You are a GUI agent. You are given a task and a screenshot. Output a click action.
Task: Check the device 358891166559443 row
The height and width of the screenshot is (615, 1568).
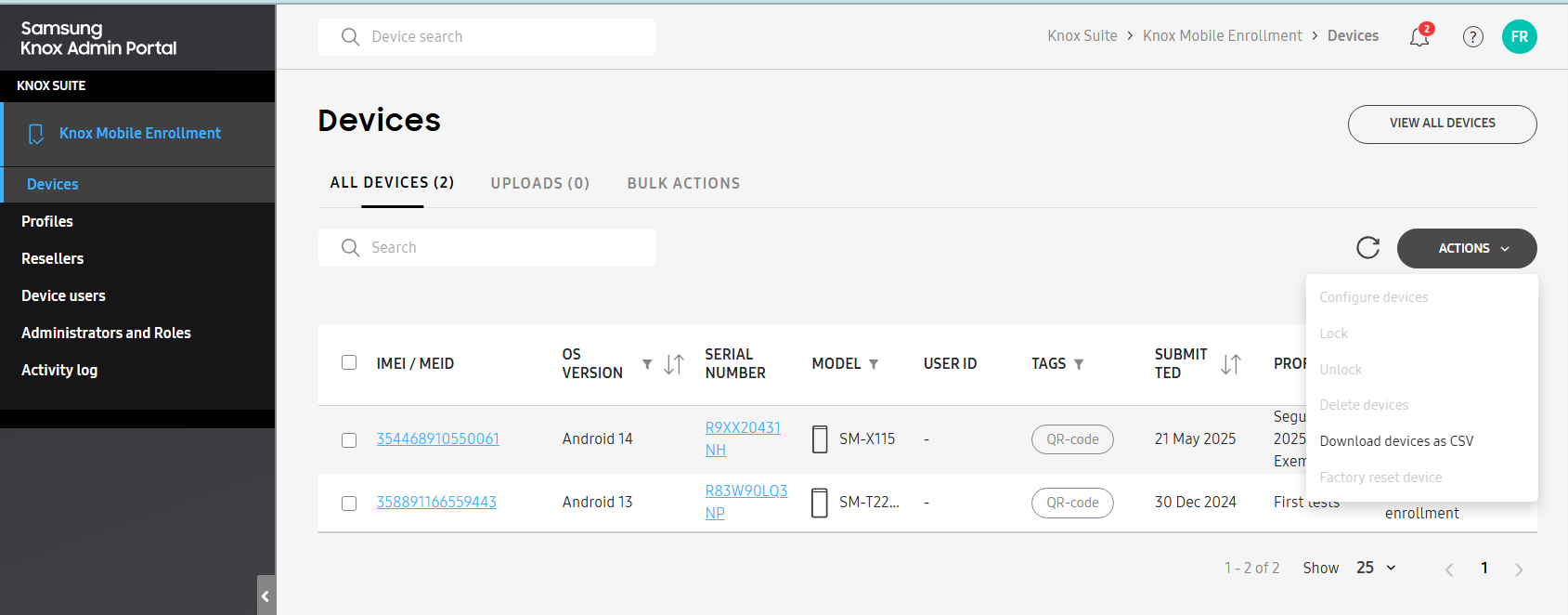(349, 504)
